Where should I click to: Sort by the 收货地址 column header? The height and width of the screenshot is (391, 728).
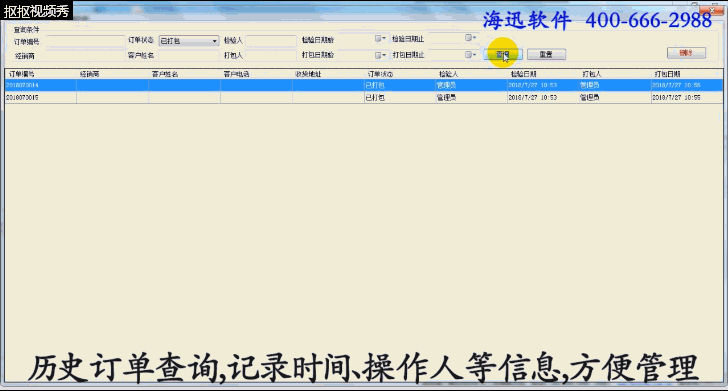tap(328, 74)
